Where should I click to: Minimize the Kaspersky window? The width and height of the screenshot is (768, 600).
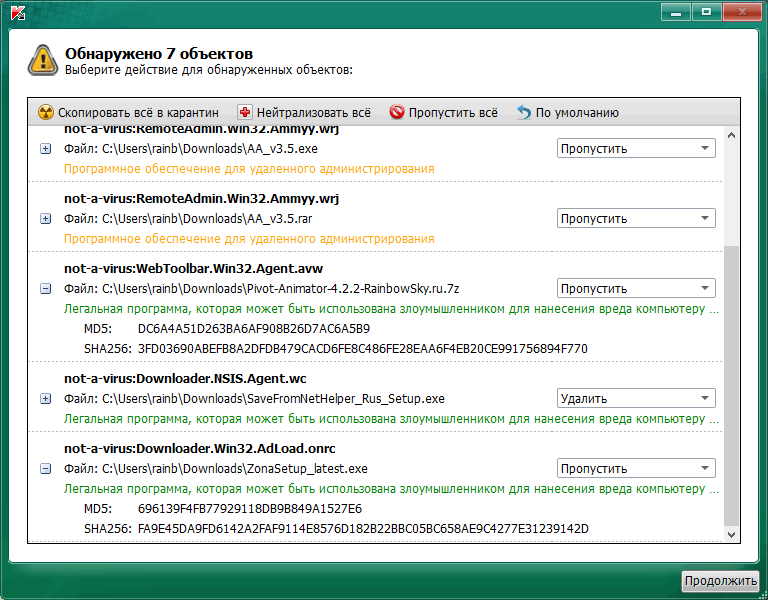[x=676, y=12]
